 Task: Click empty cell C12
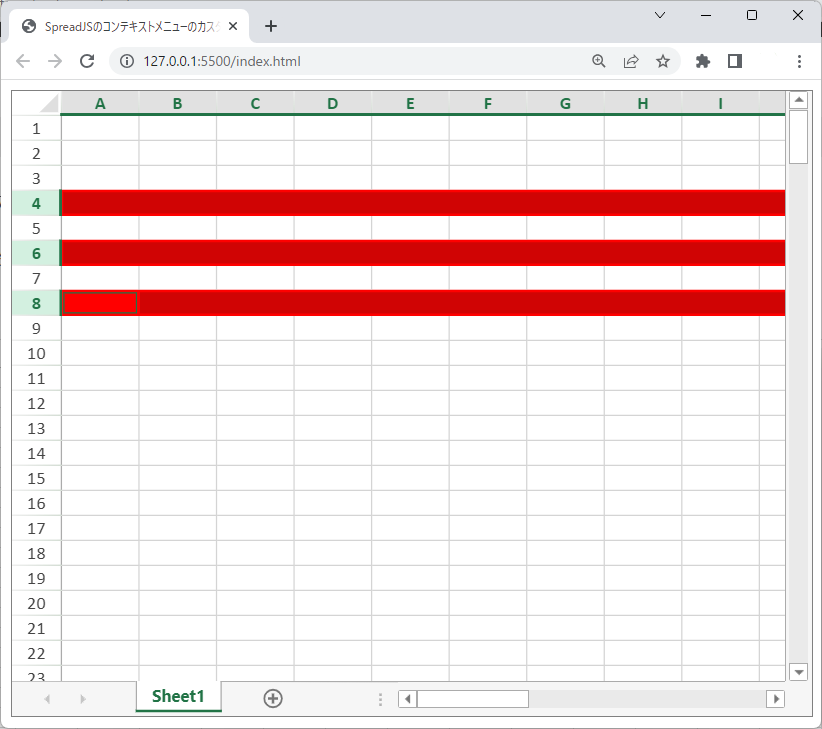click(x=255, y=404)
